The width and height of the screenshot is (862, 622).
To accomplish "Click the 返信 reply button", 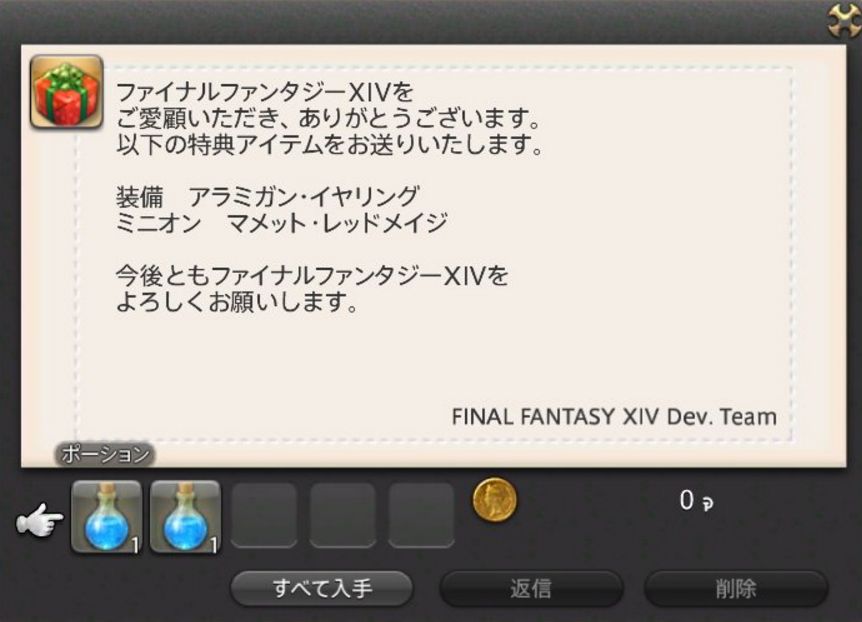I will pos(531,588).
